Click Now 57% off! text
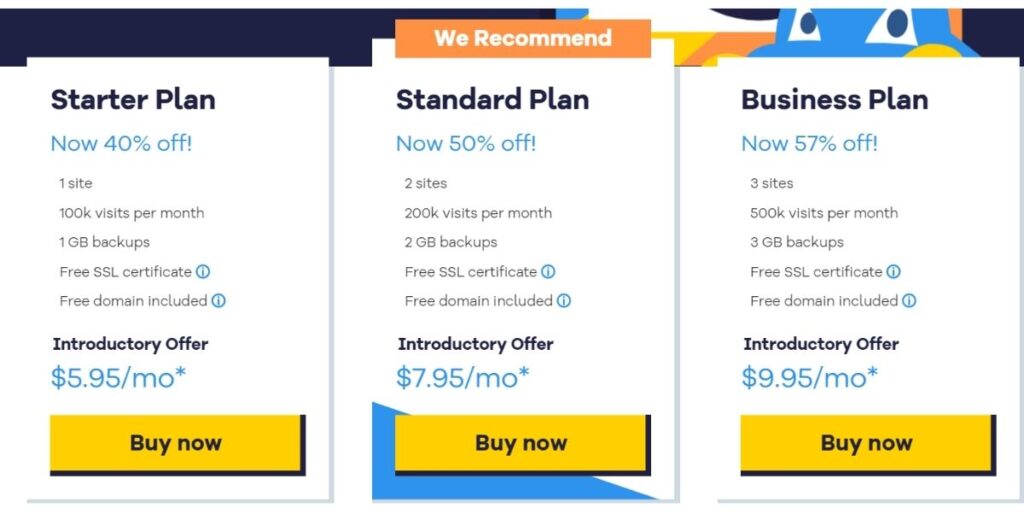This screenshot has width=1024, height=512. pyautogui.click(x=810, y=144)
